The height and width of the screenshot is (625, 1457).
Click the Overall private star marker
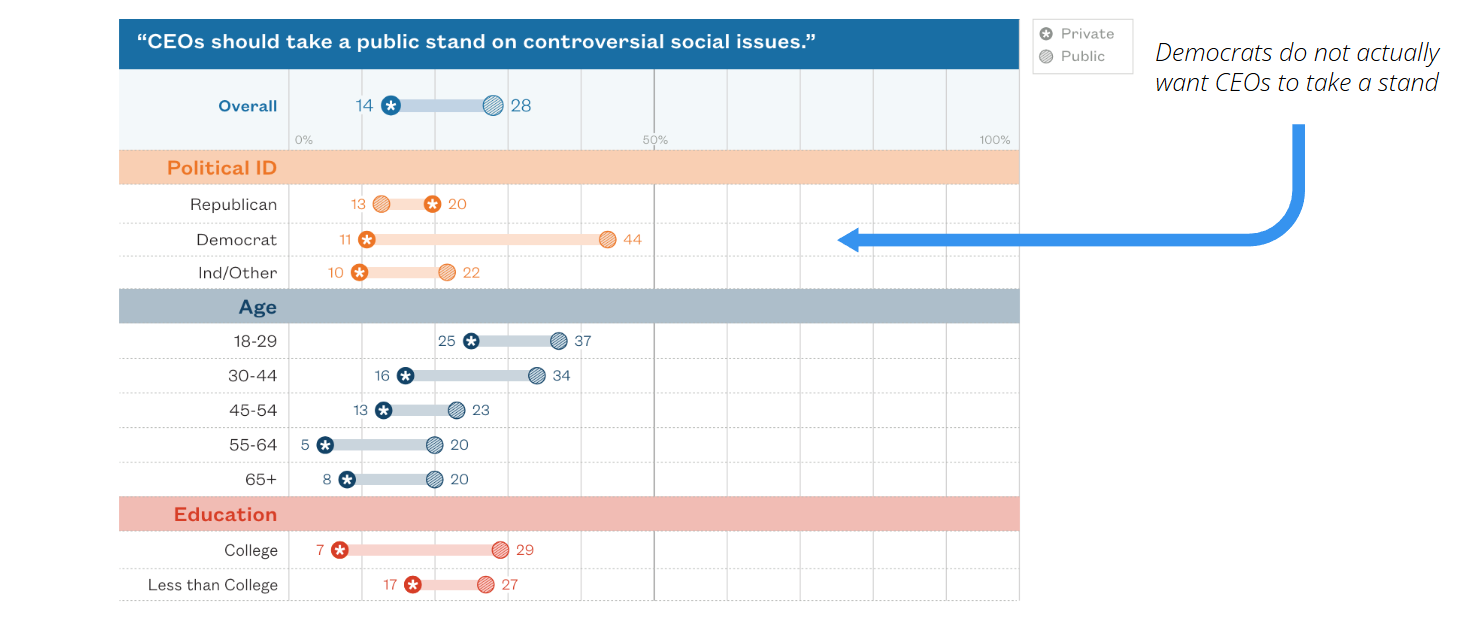(391, 105)
